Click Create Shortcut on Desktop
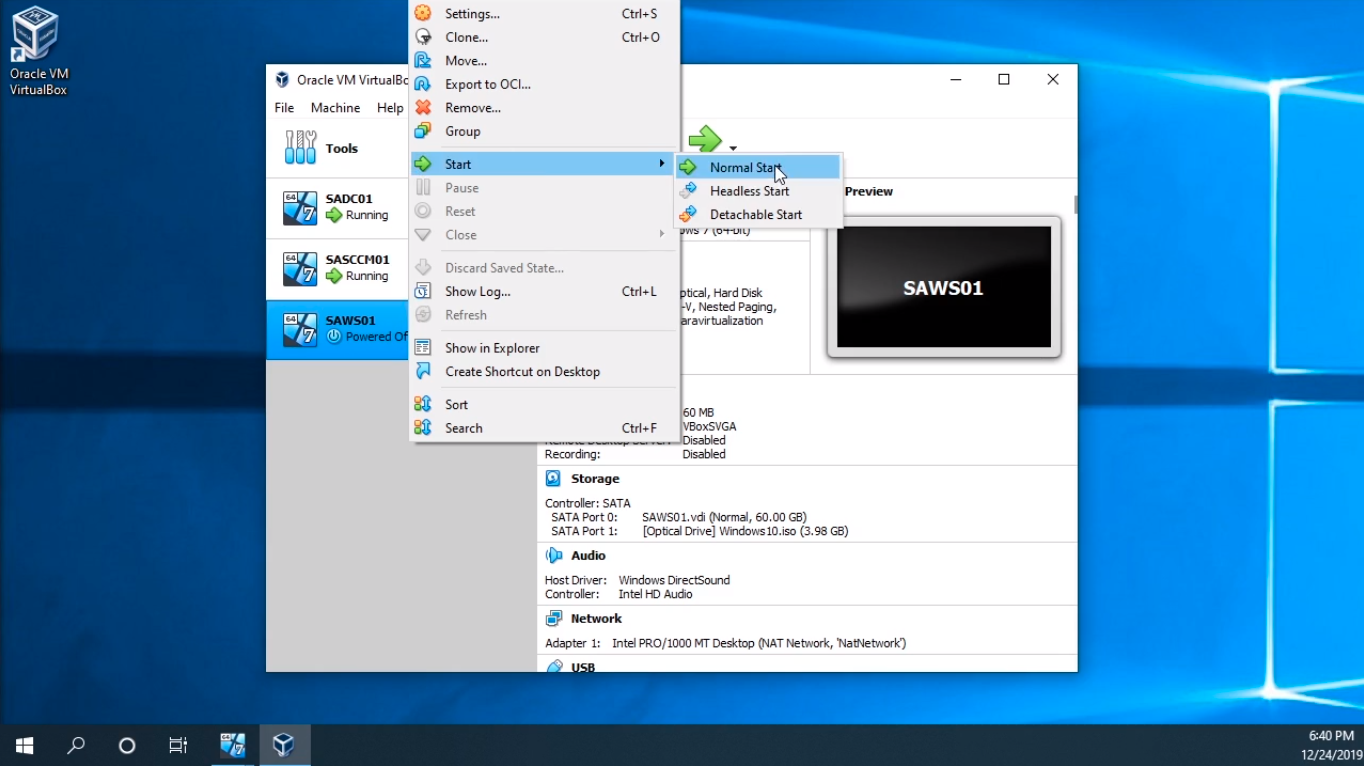The image size is (1364, 766). [522, 372]
